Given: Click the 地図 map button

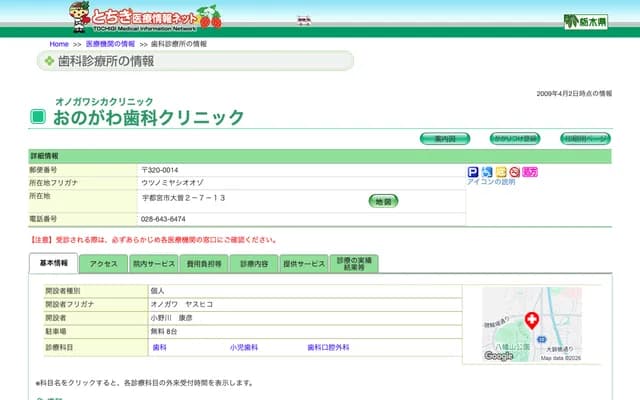Looking at the screenshot, I should pyautogui.click(x=383, y=201).
